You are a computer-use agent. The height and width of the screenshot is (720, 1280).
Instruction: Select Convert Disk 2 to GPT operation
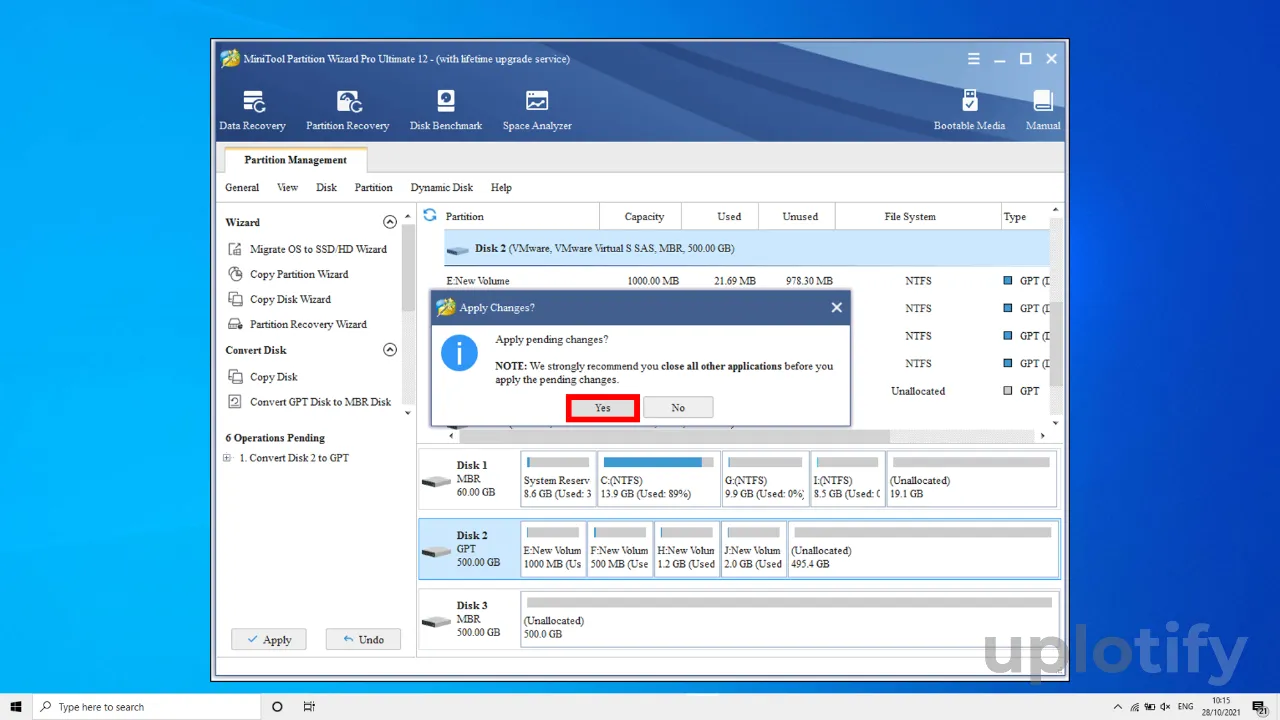pos(294,458)
